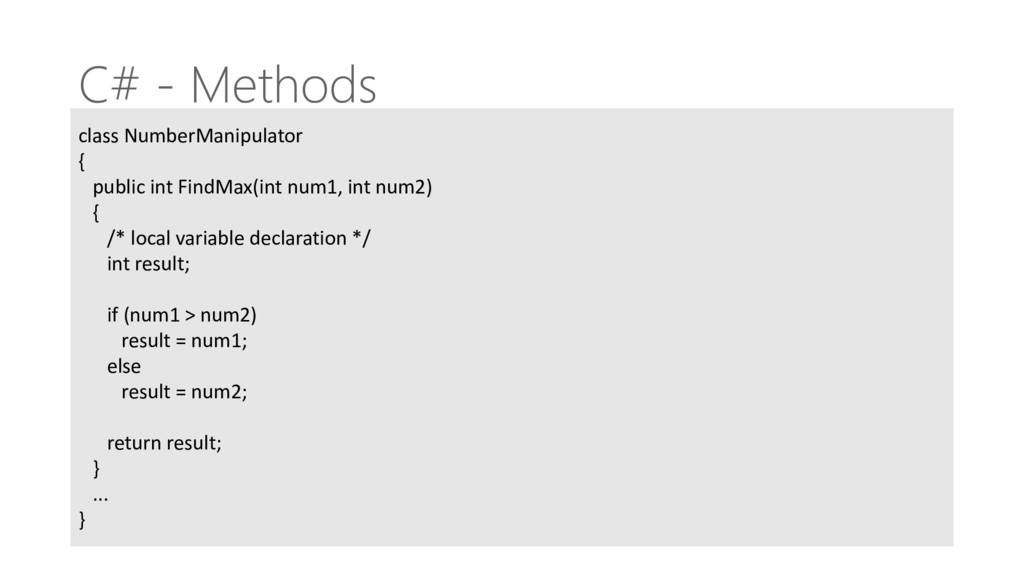The image size is (1024, 576).
Task: Click the 'result = num1;' assignment
Action: 184,341
